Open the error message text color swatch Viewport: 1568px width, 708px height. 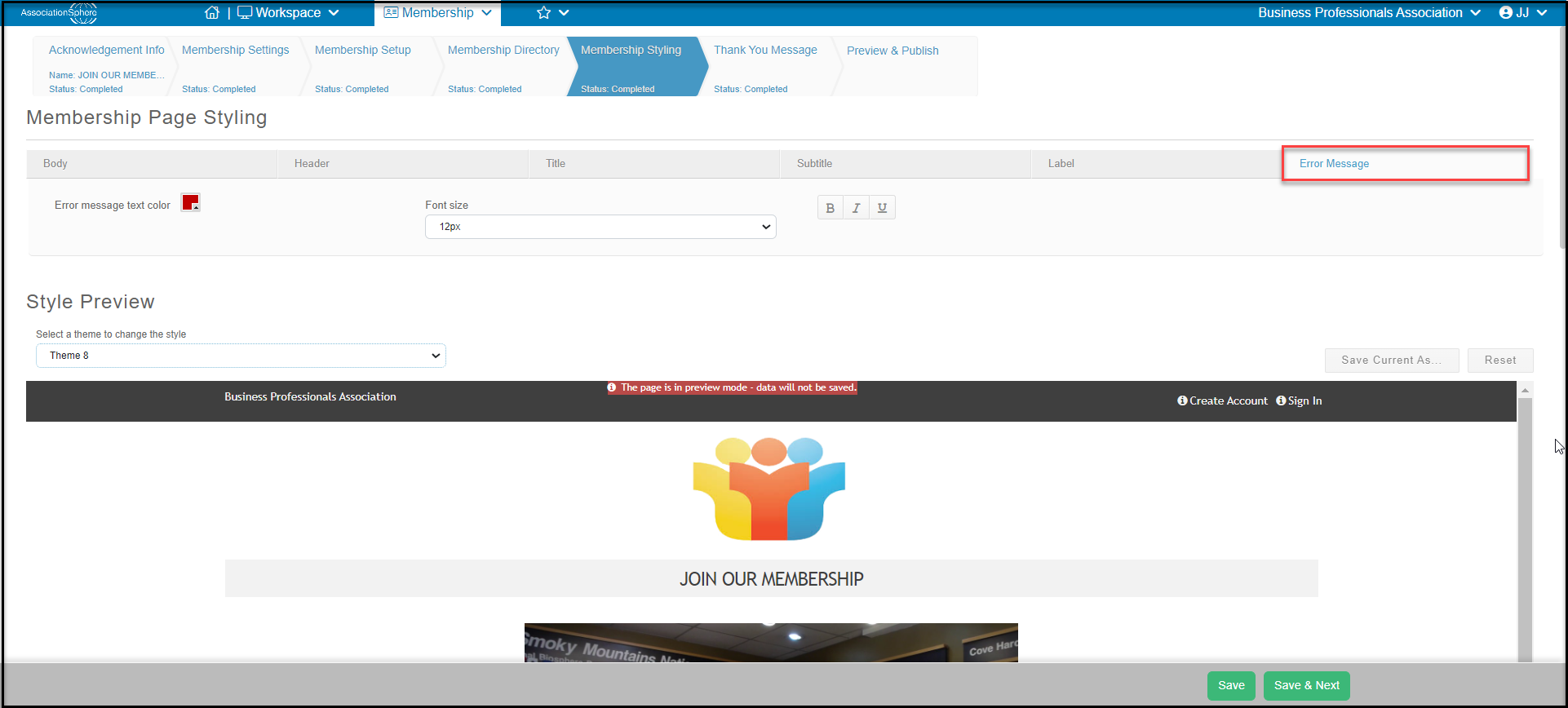190,203
